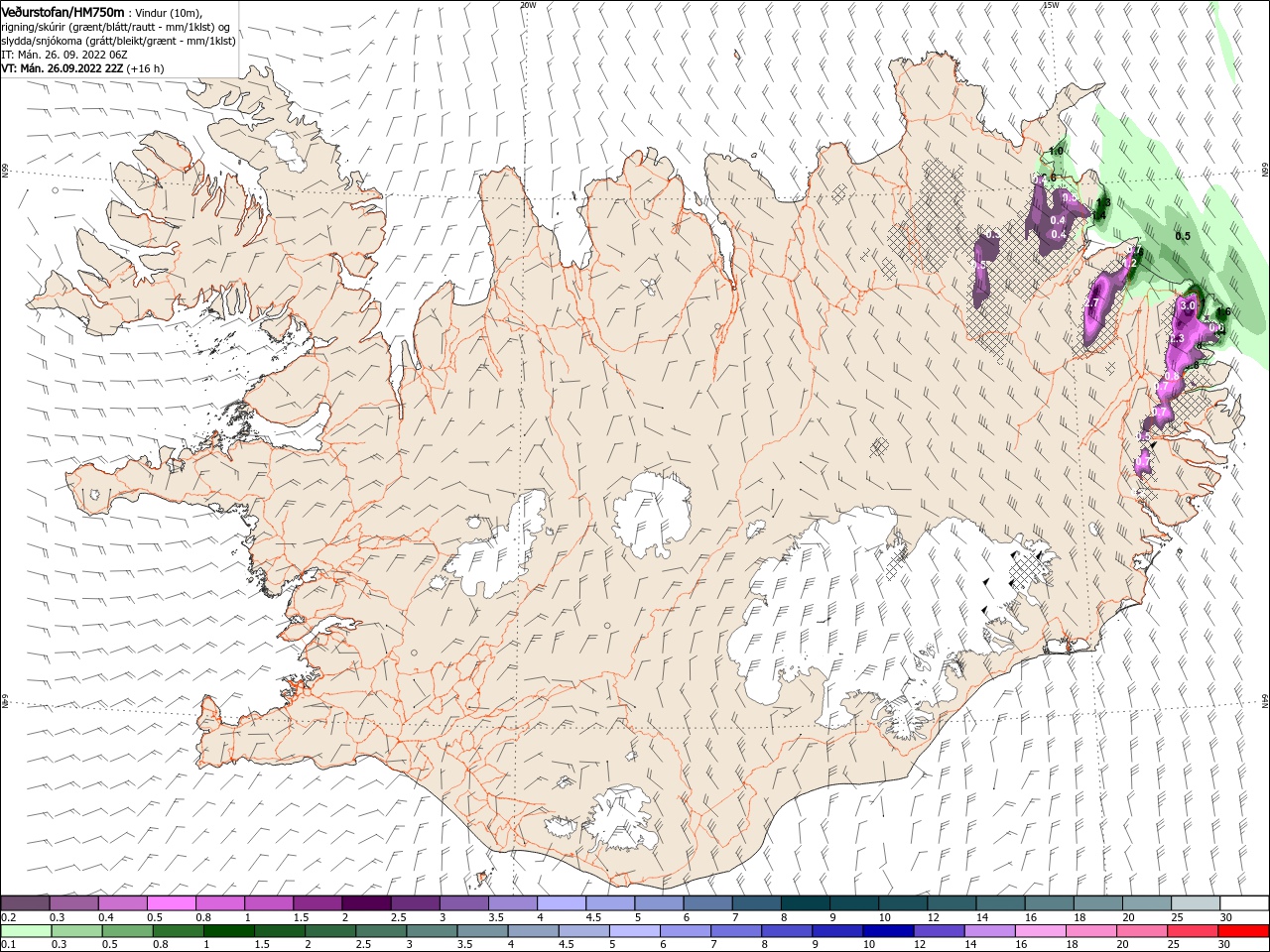The height and width of the screenshot is (952, 1270).
Task: Click the dusky purple swatch between 0.2 and 0.3
Action: point(25,903)
